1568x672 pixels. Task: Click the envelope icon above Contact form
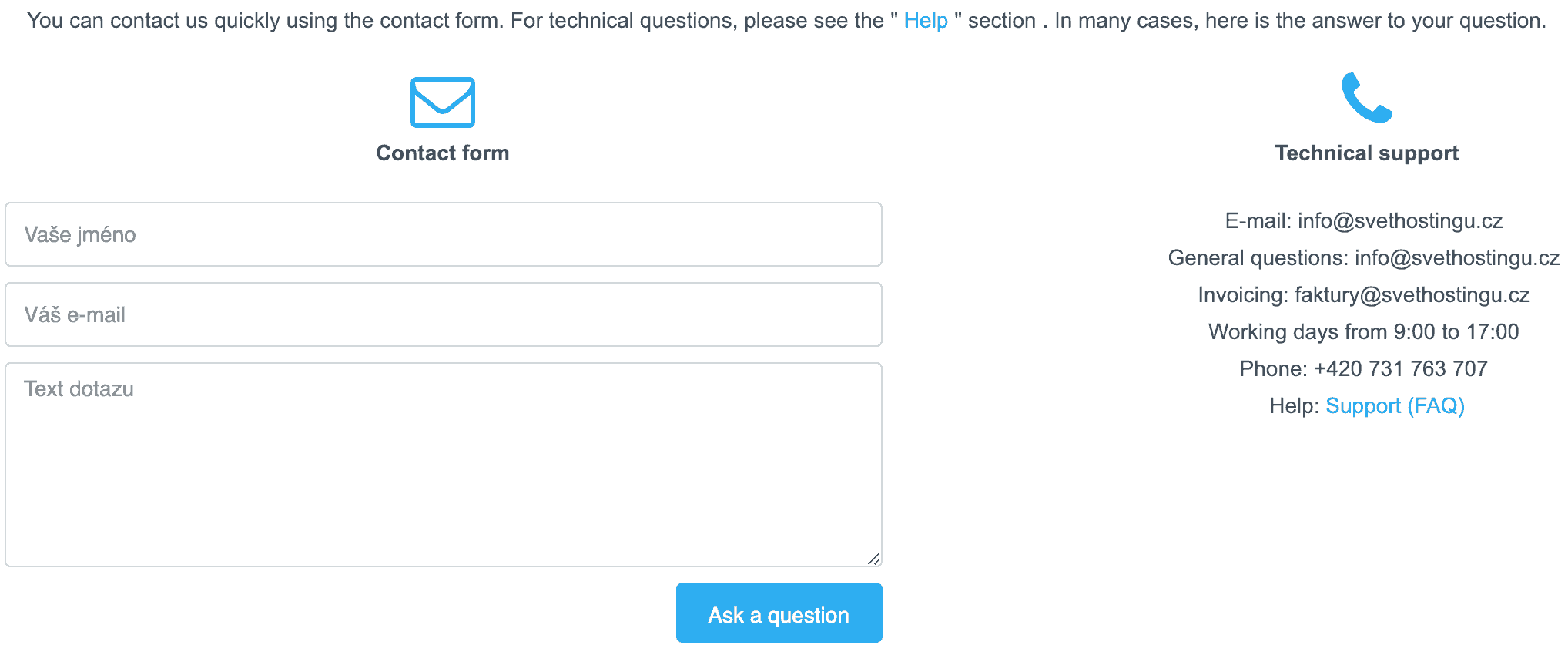[443, 102]
